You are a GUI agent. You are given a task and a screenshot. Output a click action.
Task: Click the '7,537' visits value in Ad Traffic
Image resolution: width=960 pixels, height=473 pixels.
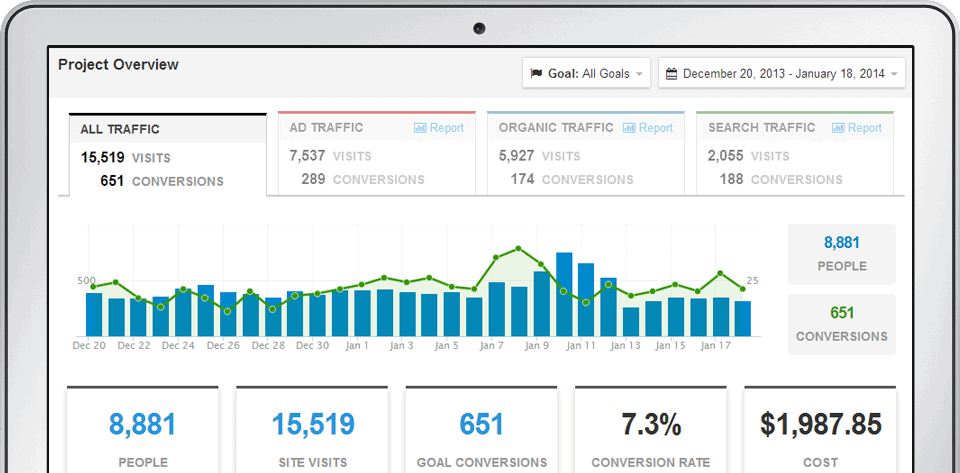pyautogui.click(x=307, y=155)
